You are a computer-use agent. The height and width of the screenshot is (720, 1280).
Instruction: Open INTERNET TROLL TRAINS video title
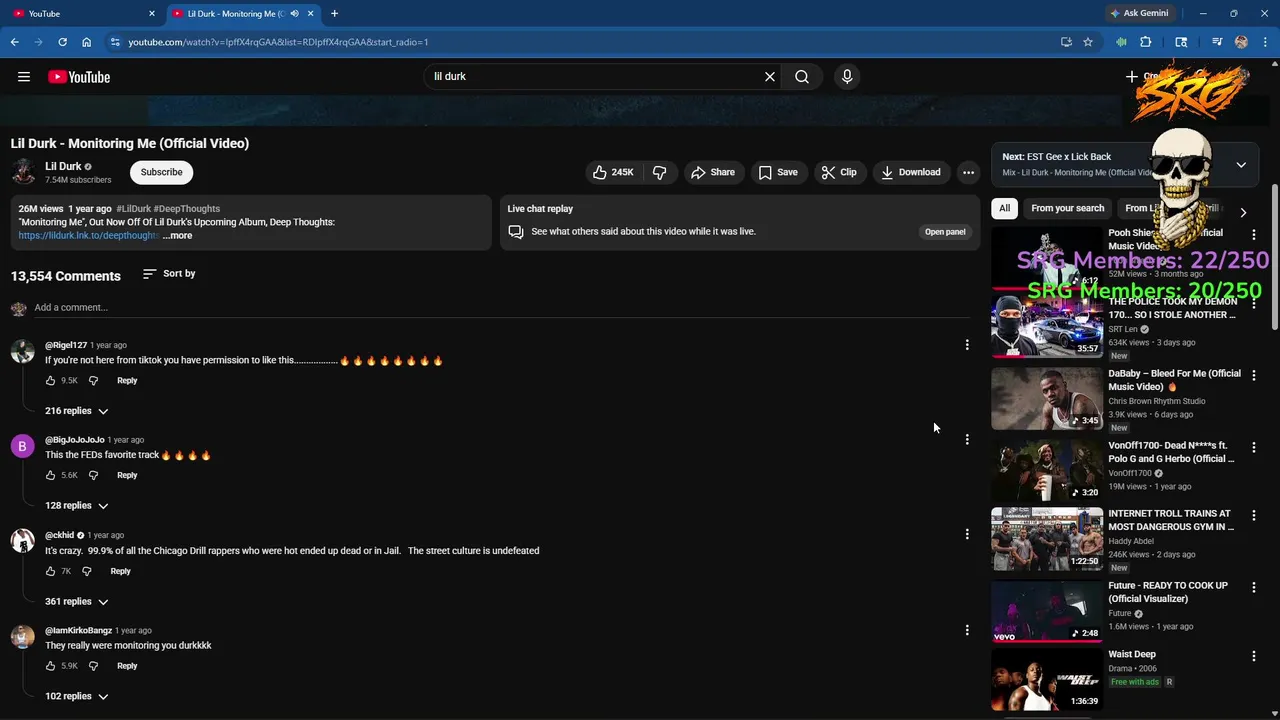click(x=1171, y=520)
